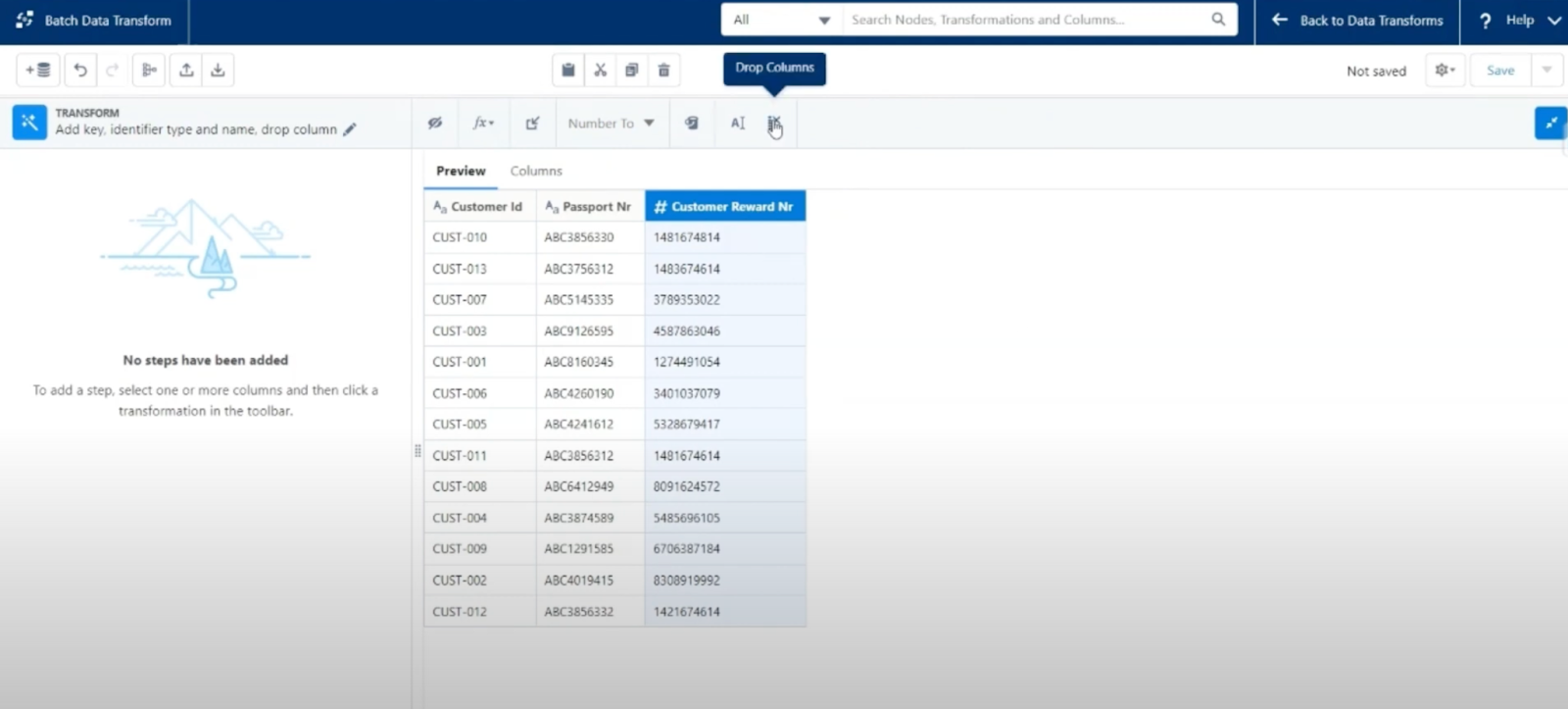Click cell 3401037079
1568x709 pixels.
click(725, 393)
